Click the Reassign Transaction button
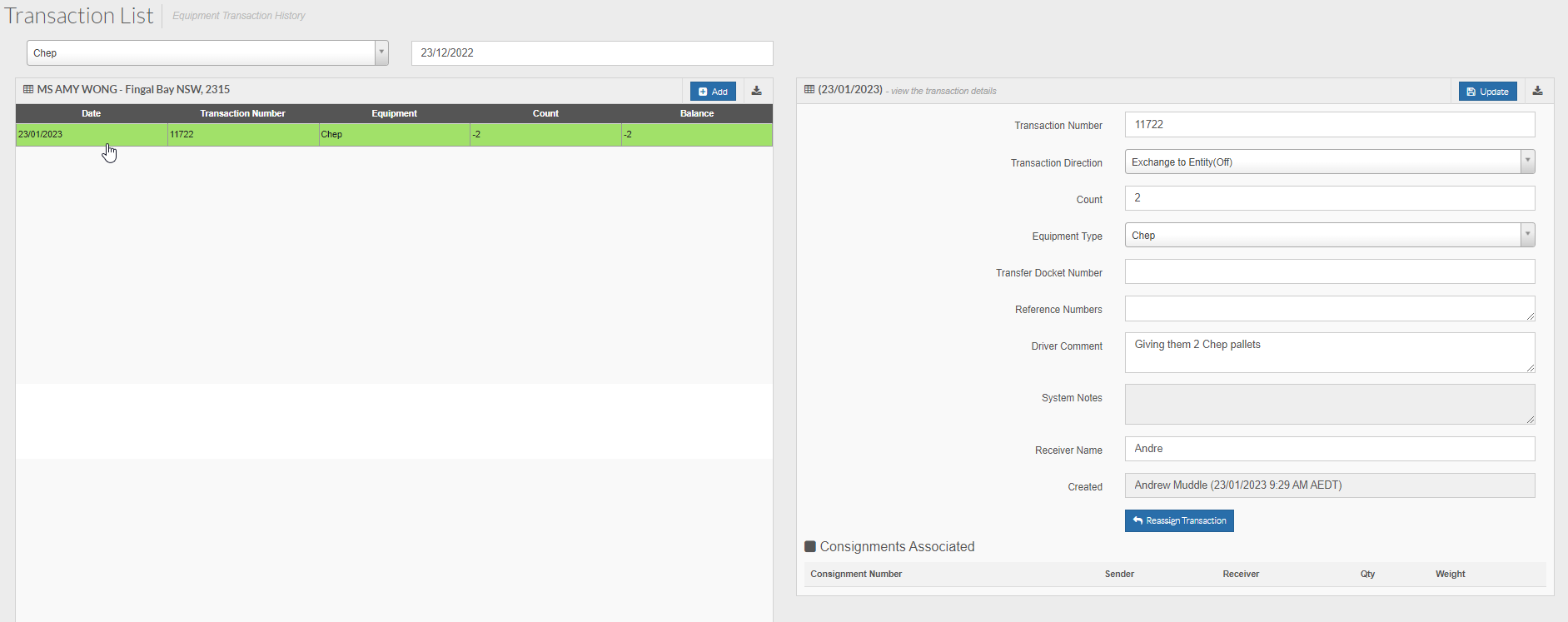The width and height of the screenshot is (1568, 622). [x=1179, y=520]
